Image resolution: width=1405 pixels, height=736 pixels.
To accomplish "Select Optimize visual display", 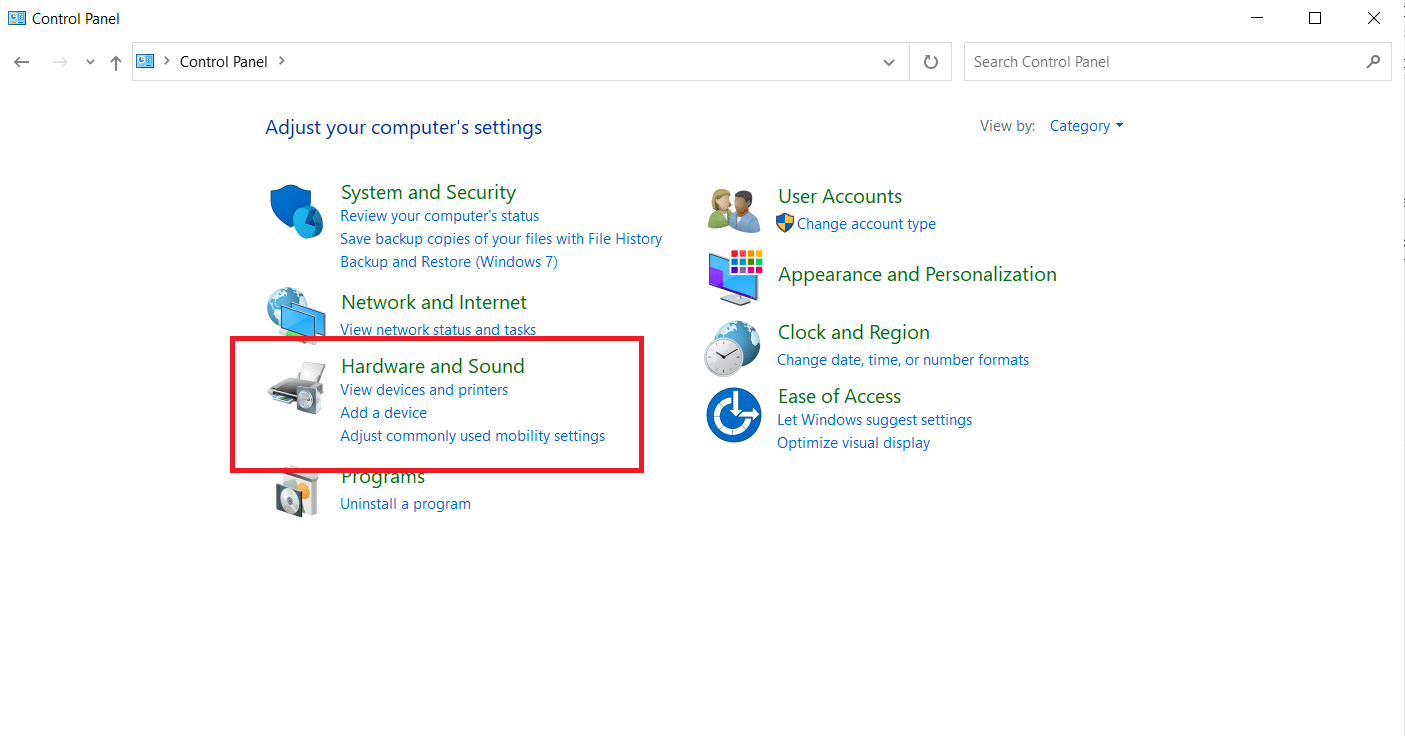I will tap(853, 443).
